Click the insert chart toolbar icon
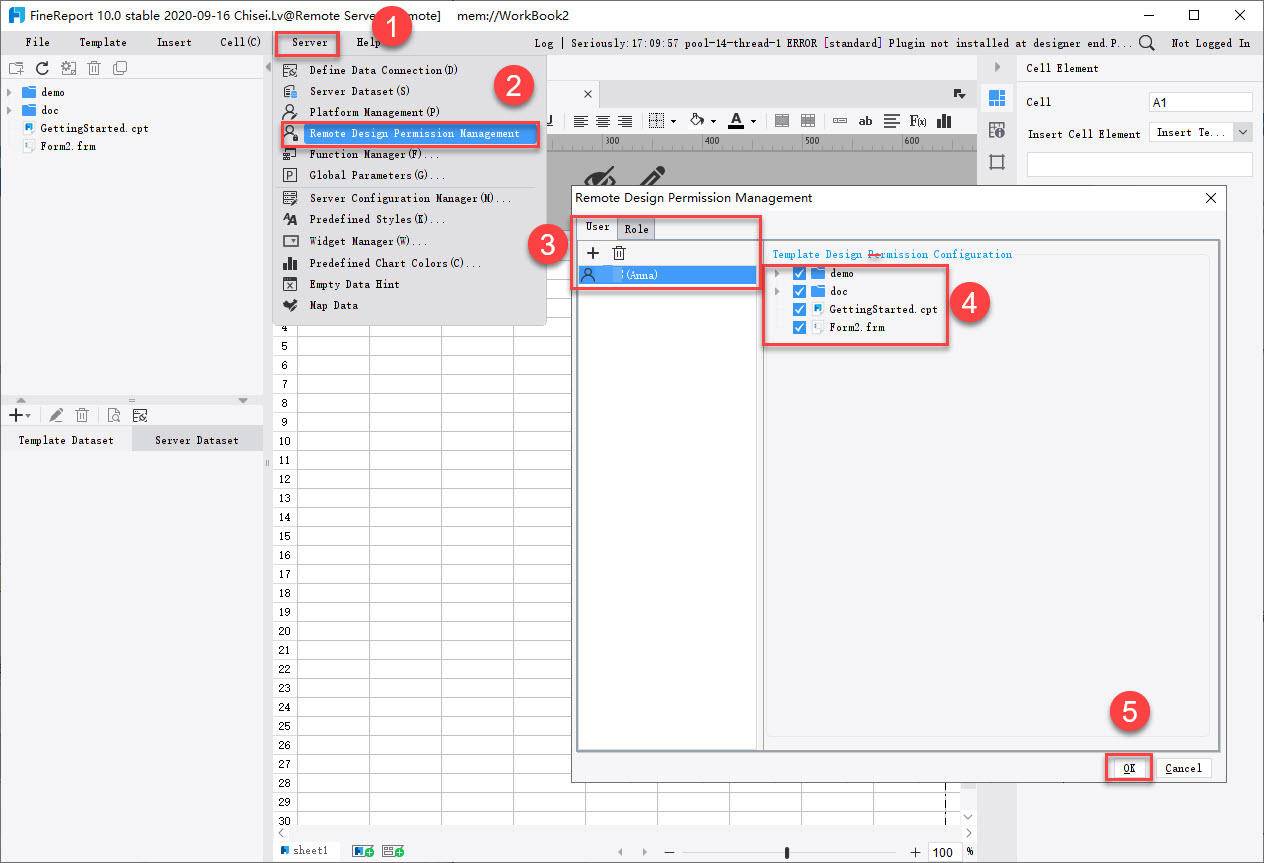This screenshot has height=863, width=1264. (x=942, y=121)
